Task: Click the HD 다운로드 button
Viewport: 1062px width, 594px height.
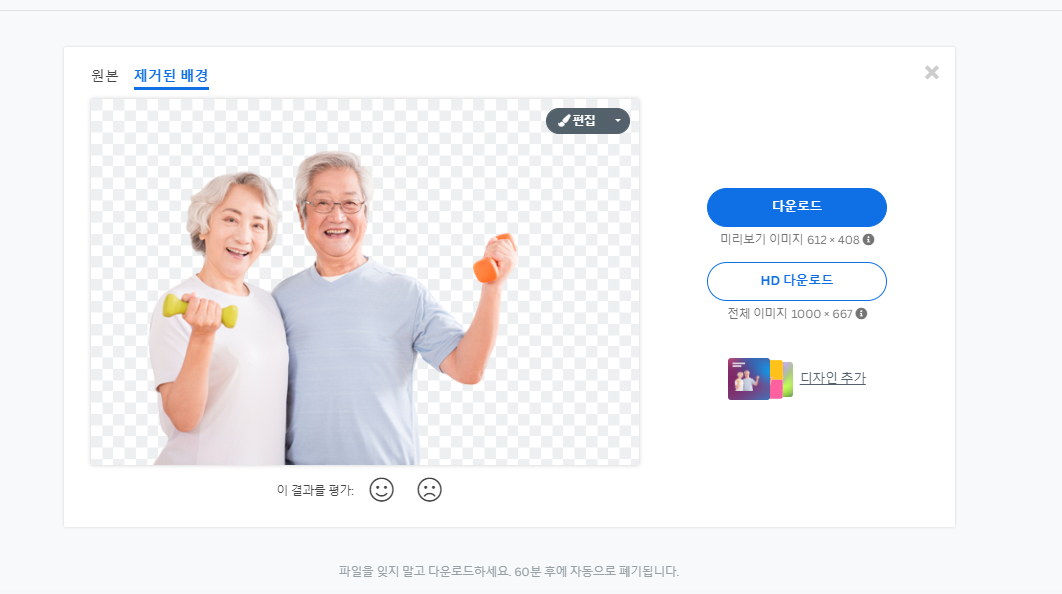Action: tap(796, 281)
